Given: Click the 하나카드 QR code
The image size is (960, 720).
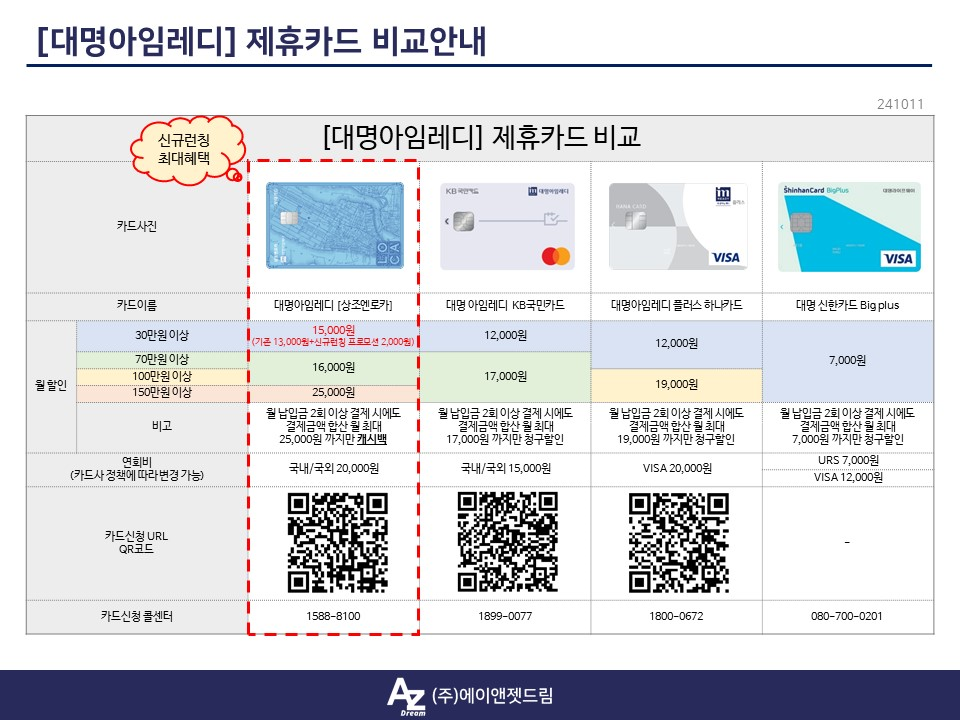Looking at the screenshot, I should 678,543.
